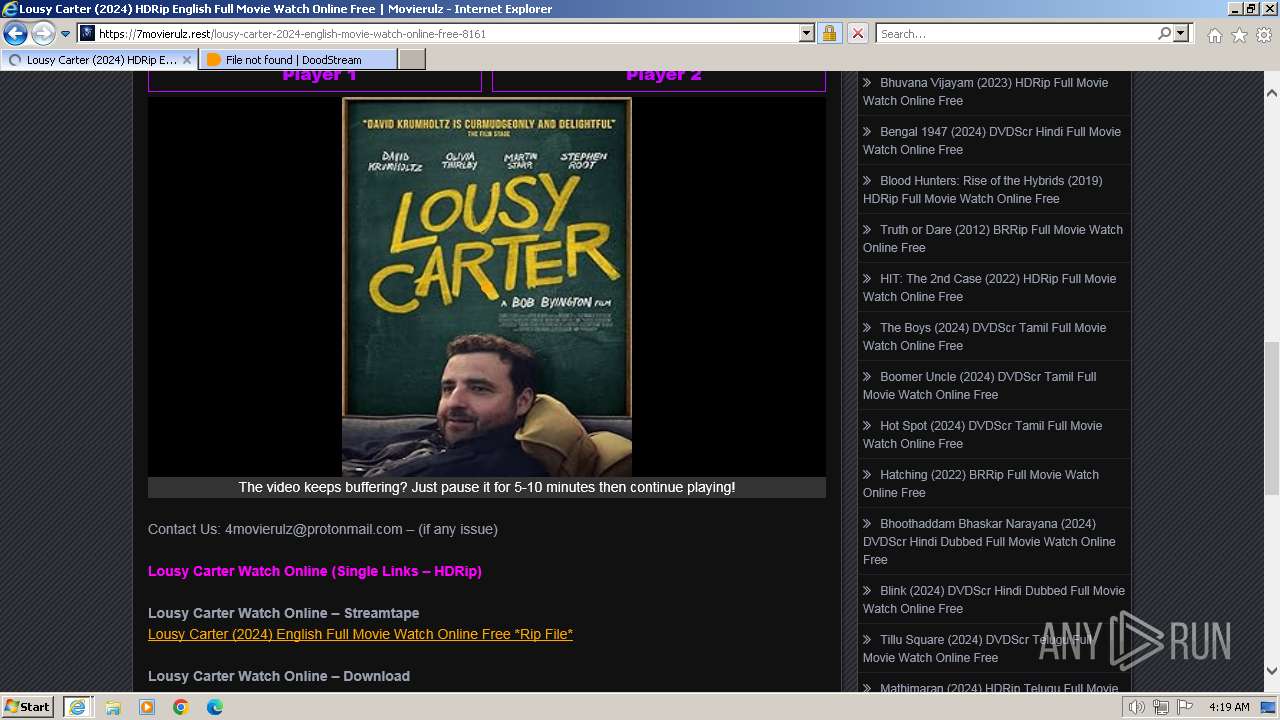Open the Tools gear icon

click(1264, 35)
